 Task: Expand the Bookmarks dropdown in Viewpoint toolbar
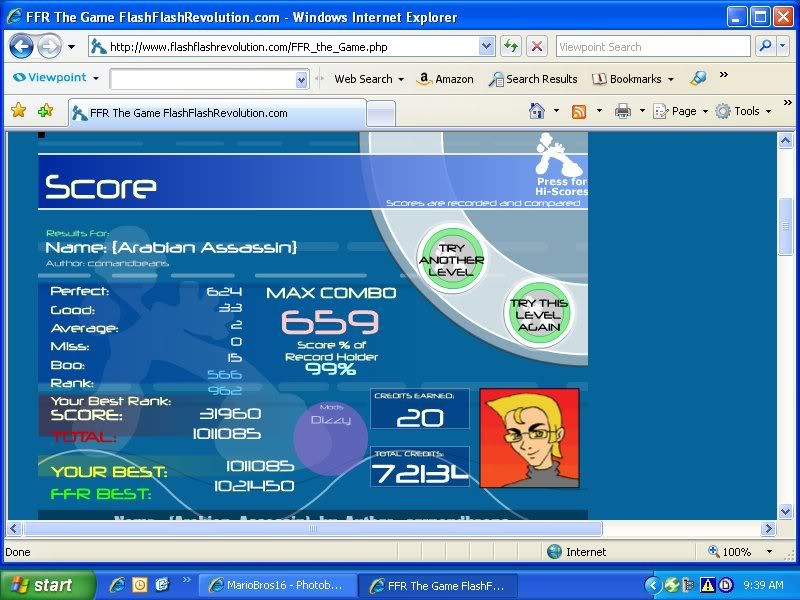[x=633, y=79]
